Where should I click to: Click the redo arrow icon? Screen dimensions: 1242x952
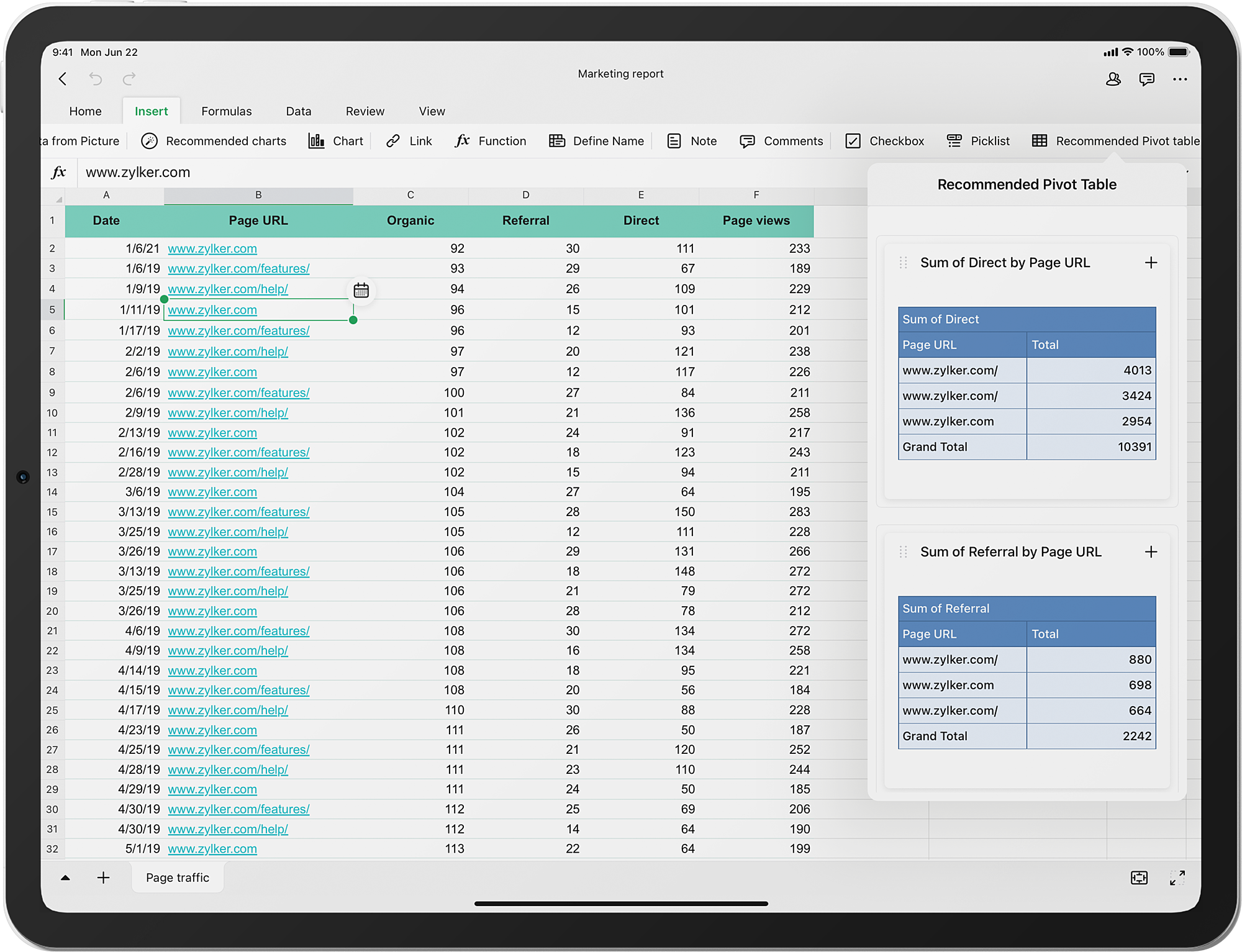129,79
